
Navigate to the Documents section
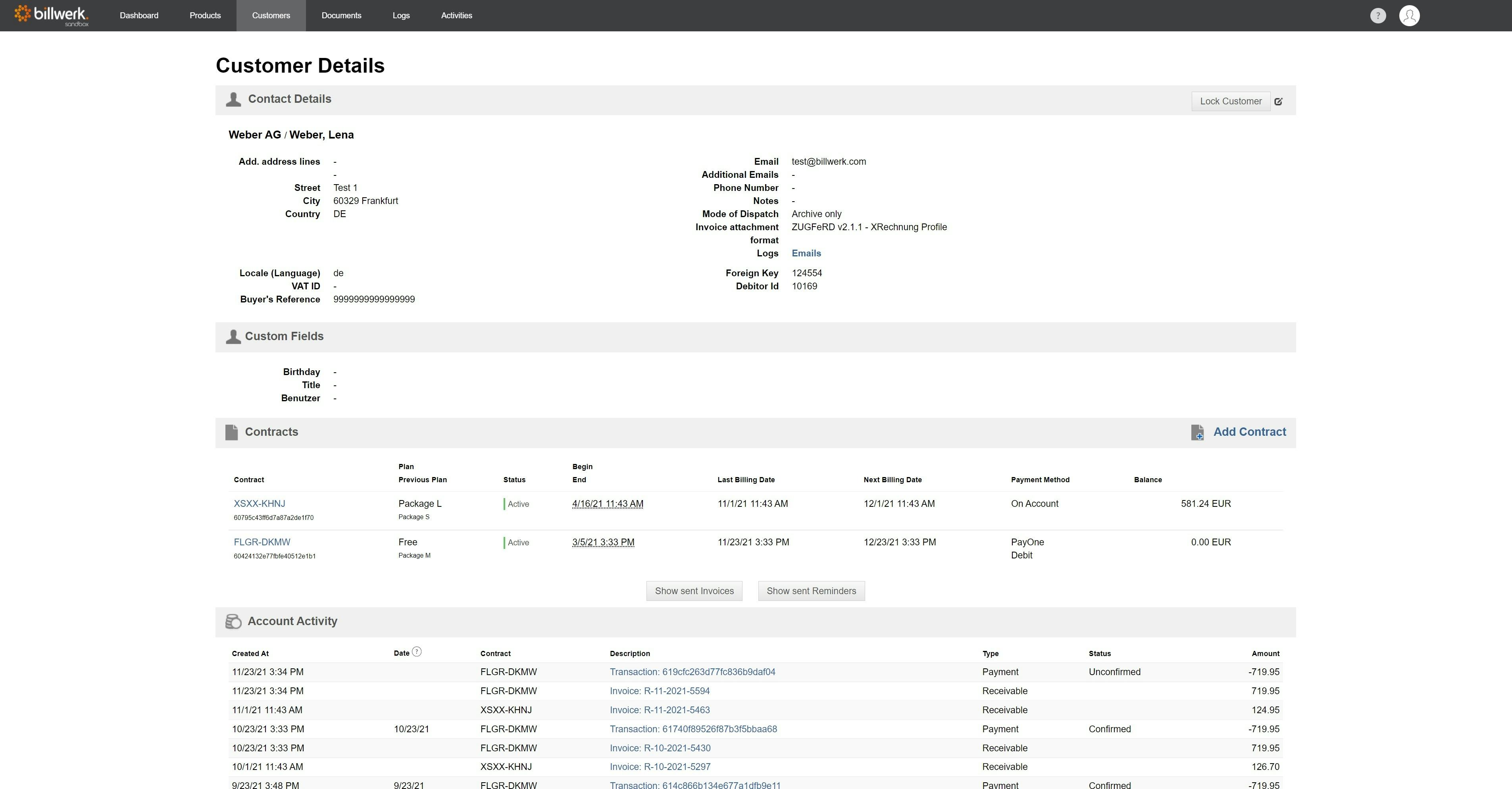coord(342,15)
